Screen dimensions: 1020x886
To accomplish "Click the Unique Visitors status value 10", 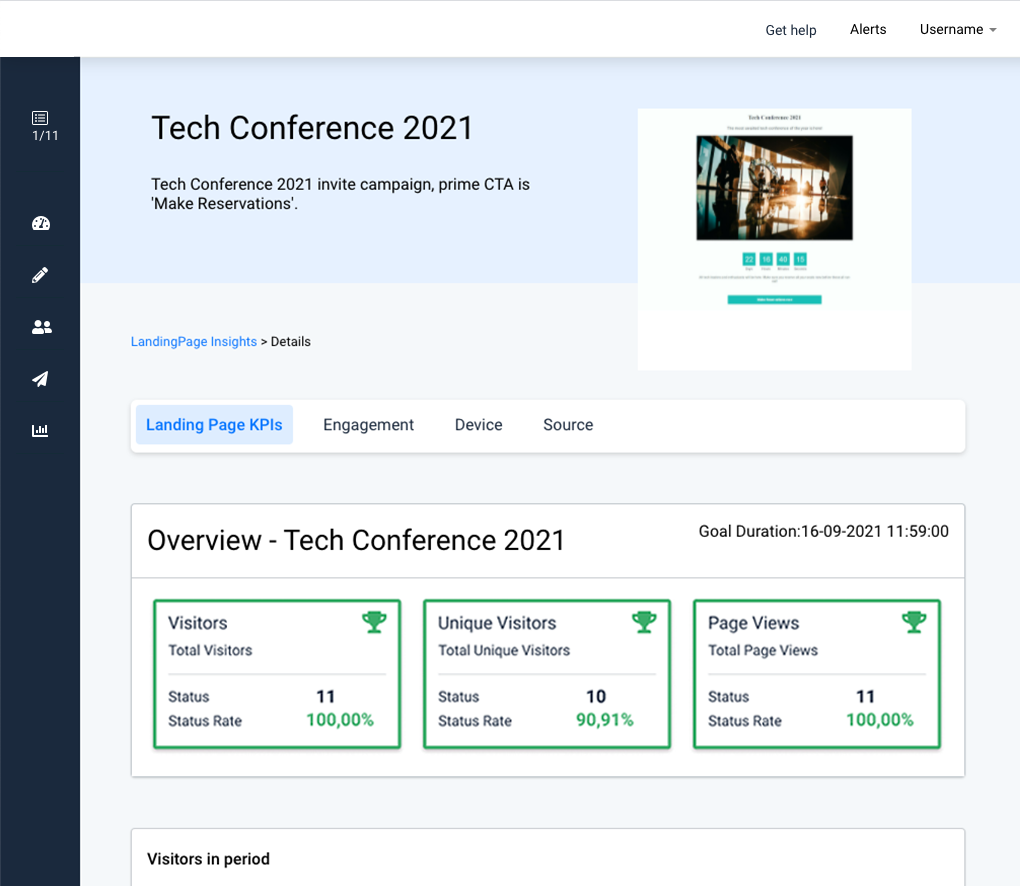I will (596, 696).
